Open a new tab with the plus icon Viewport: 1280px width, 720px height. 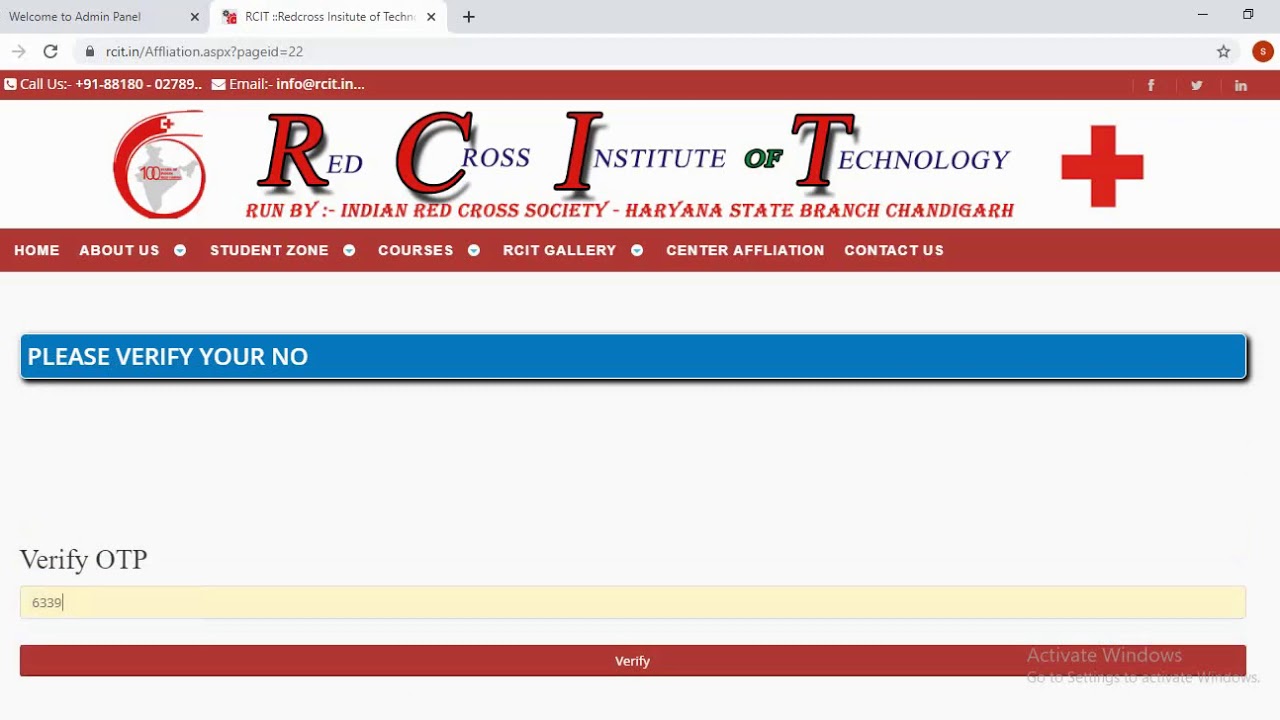(468, 17)
